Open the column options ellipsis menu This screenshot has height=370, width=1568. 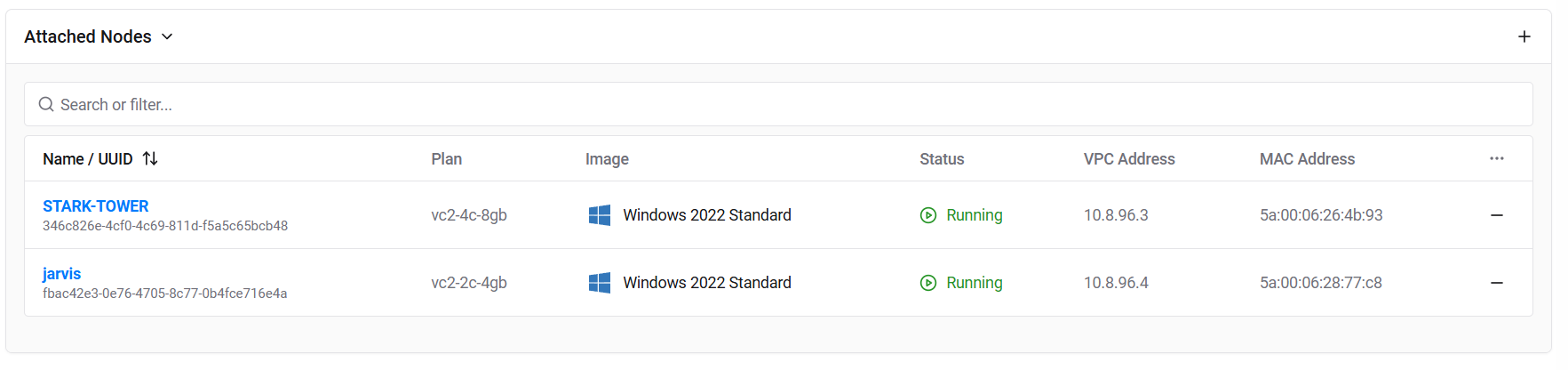pos(1497,158)
